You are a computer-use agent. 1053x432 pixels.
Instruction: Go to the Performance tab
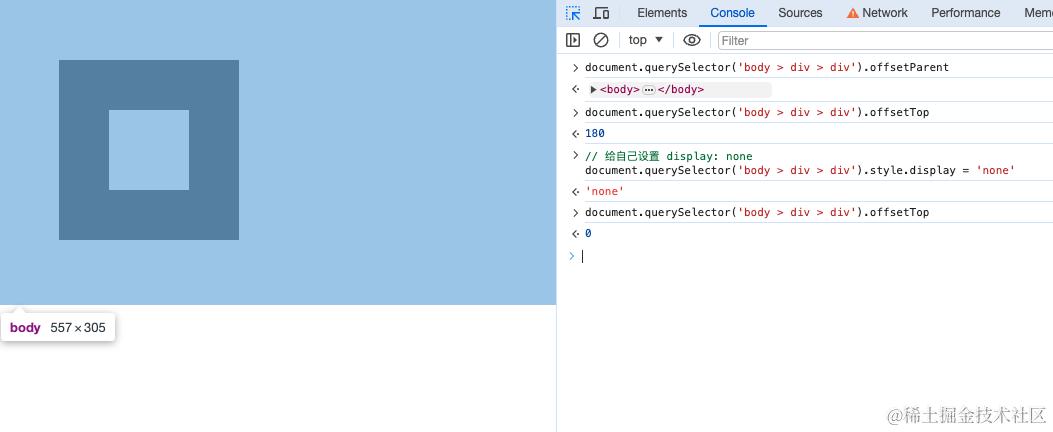[965, 13]
